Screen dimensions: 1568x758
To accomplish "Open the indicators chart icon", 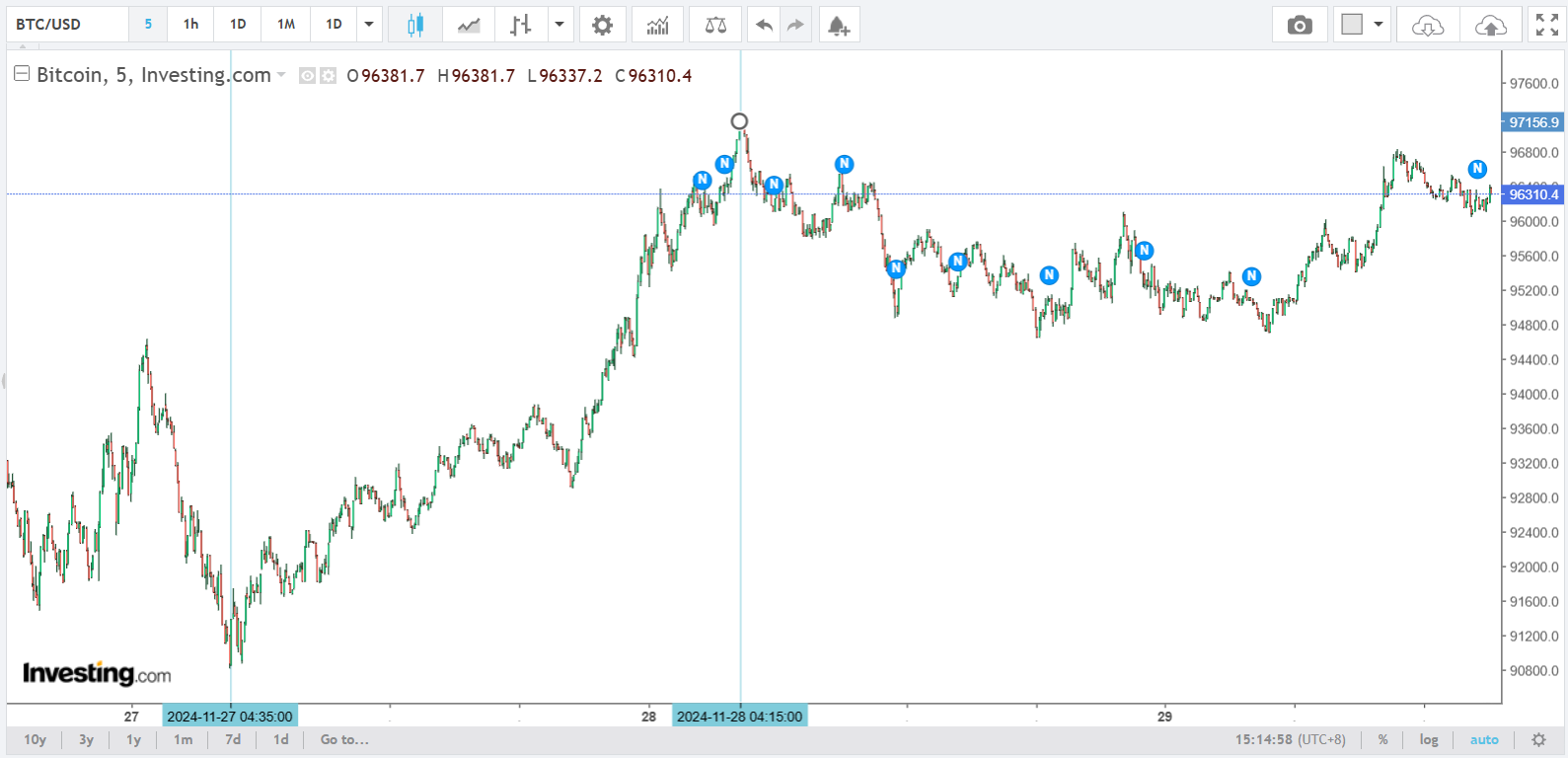I will (x=657, y=25).
